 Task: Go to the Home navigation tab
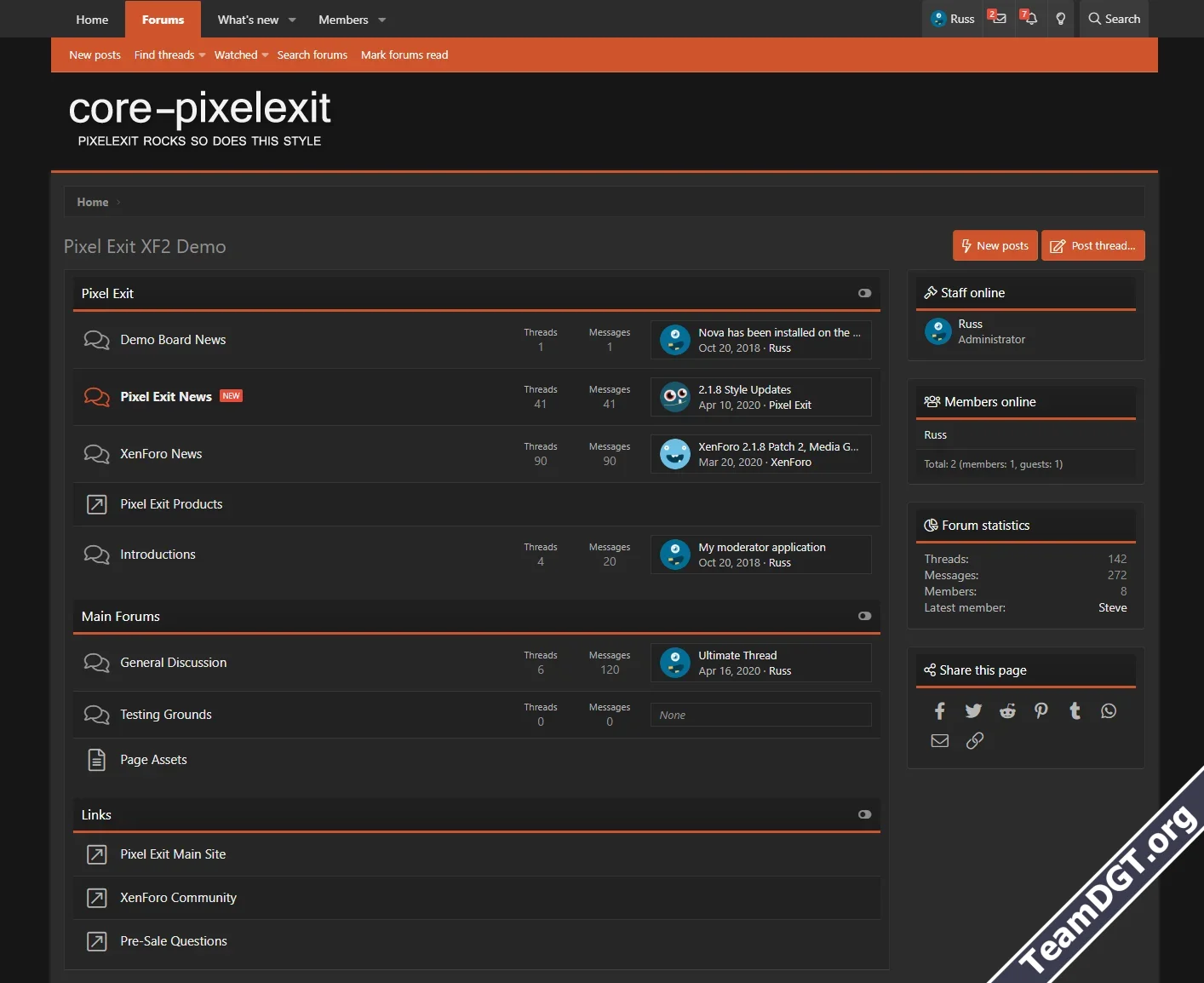[92, 20]
